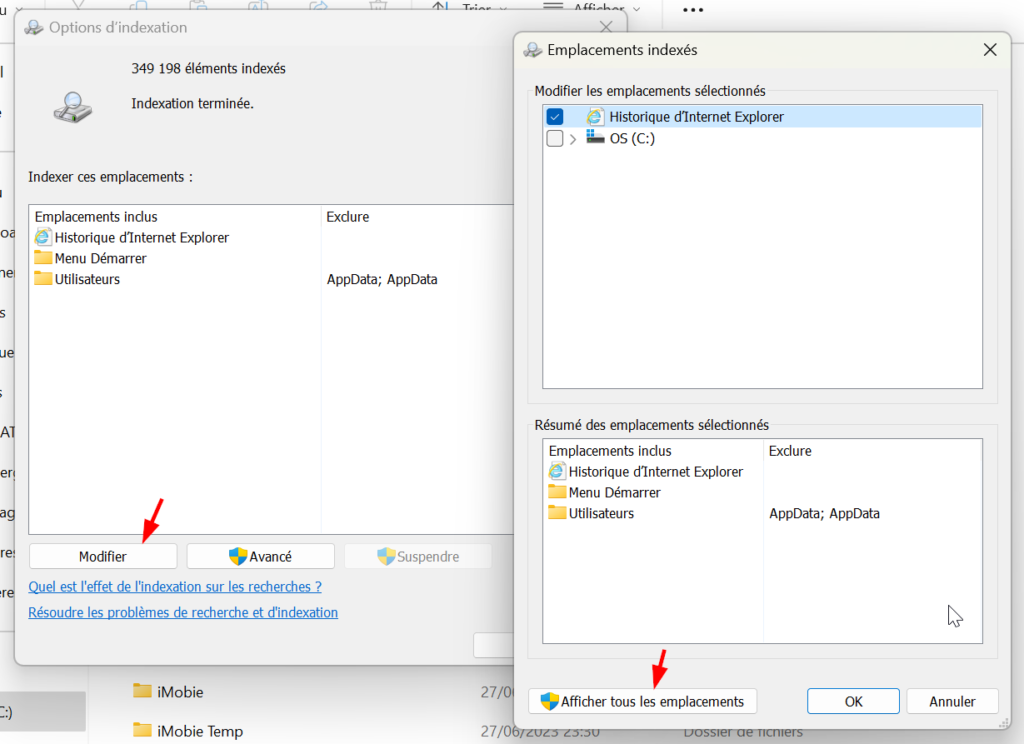This screenshot has width=1024, height=744.
Task: Click iMobie Temp folder icon in File Explorer
Action: 142,730
